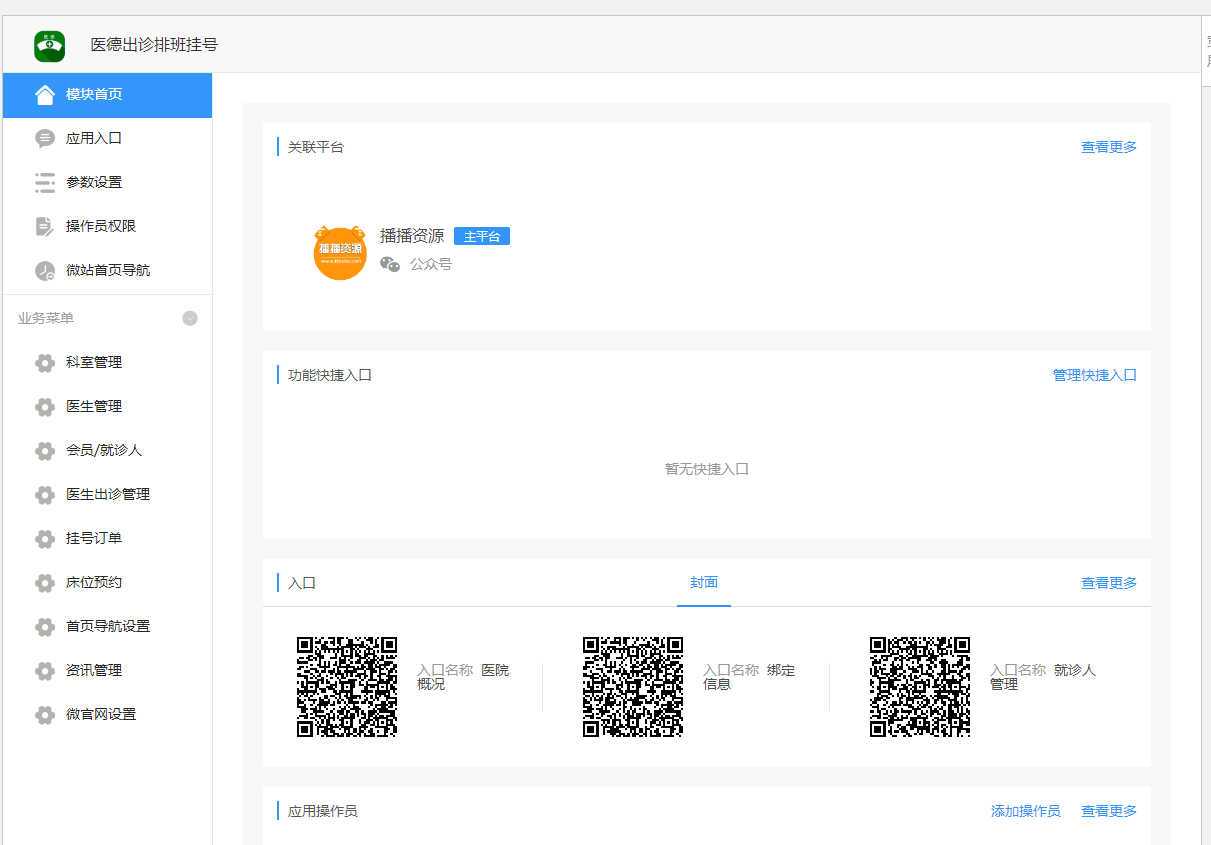The width and height of the screenshot is (1211, 845).
Task: Click the 医院概况 QR code
Action: click(347, 687)
